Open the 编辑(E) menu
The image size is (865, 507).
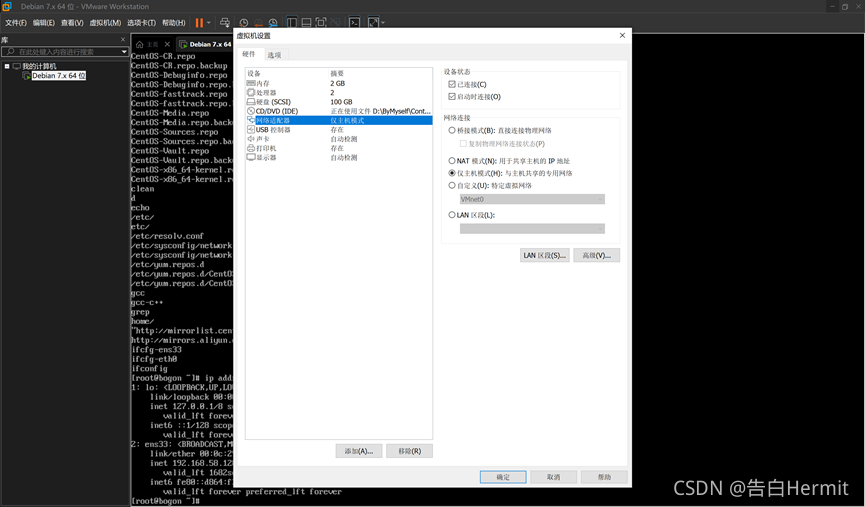[x=44, y=23]
